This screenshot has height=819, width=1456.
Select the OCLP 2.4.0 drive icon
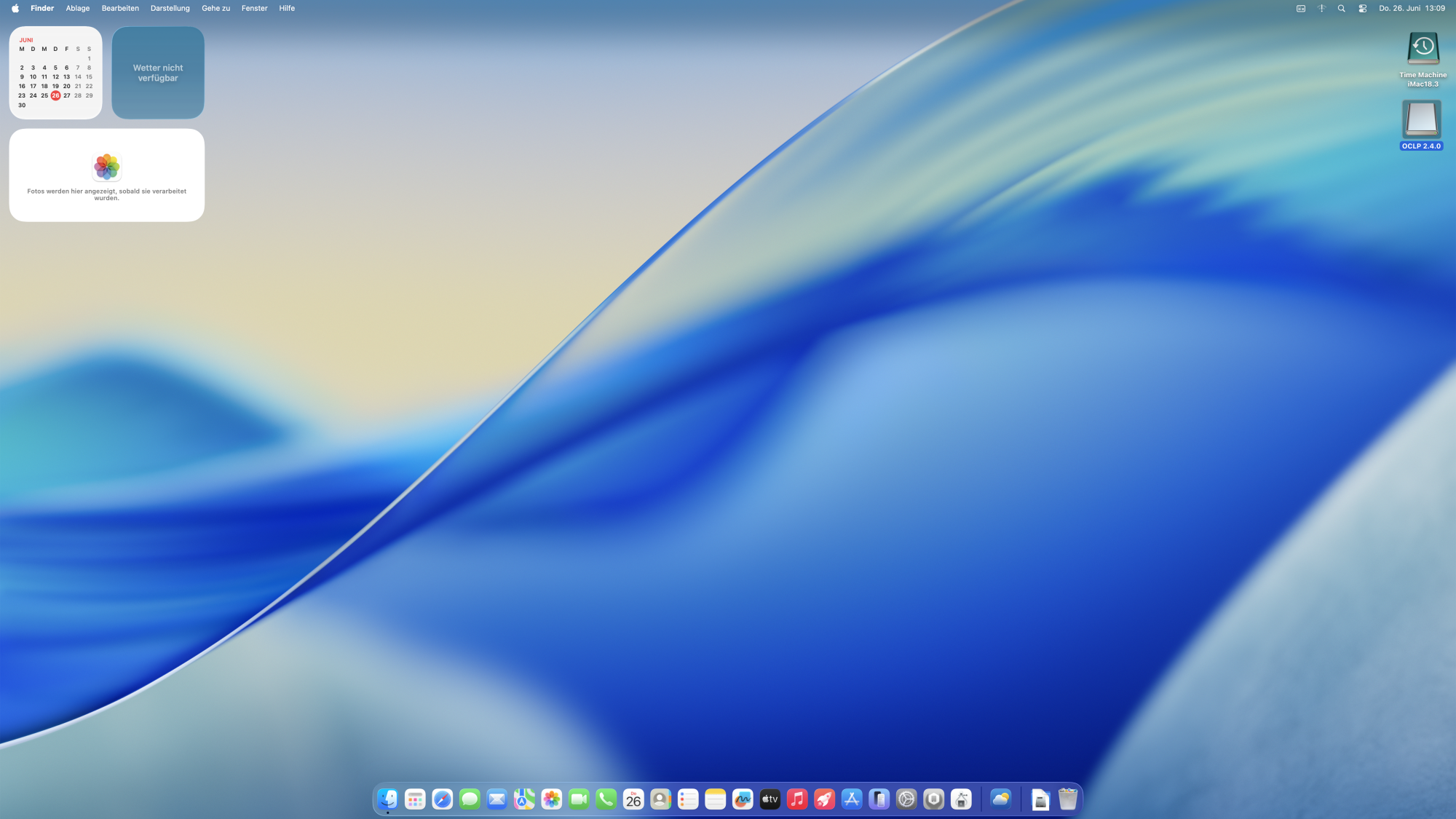tap(1421, 120)
